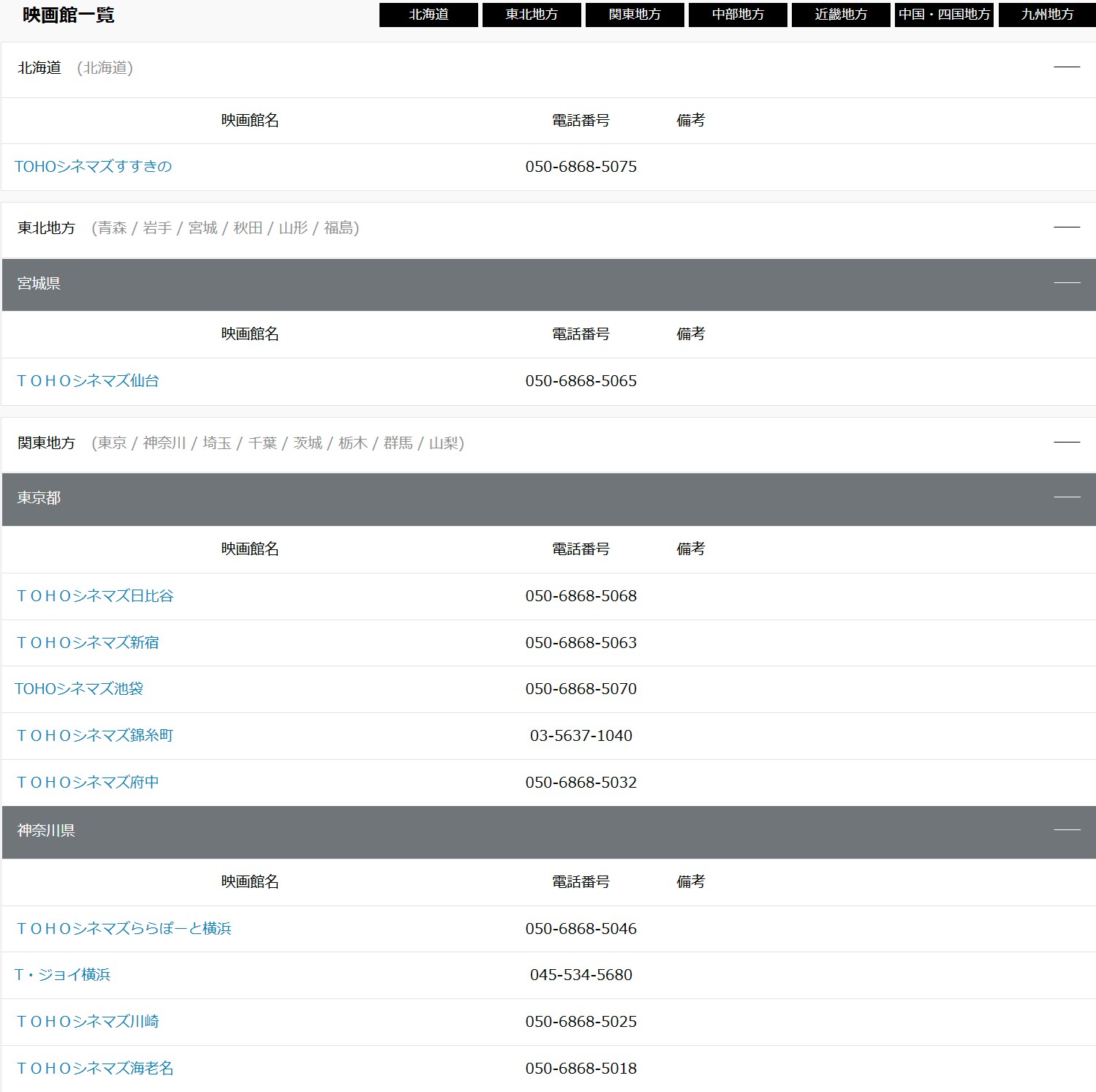The width and height of the screenshot is (1096, 1092).
Task: Collapse the 関東地方 region section
Action: 1066,443
